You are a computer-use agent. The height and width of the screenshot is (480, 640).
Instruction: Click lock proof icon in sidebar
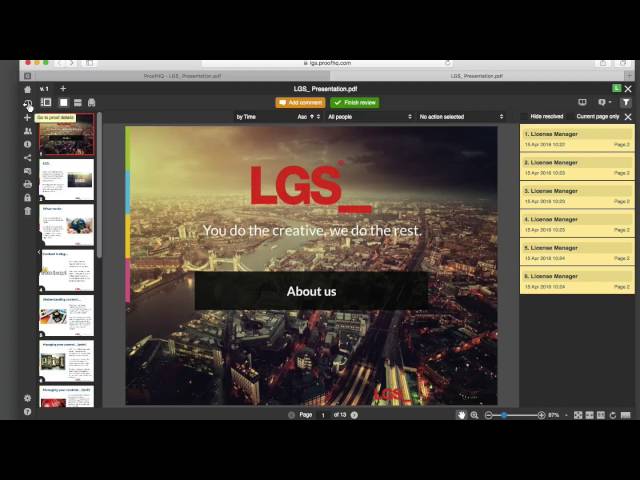27,198
